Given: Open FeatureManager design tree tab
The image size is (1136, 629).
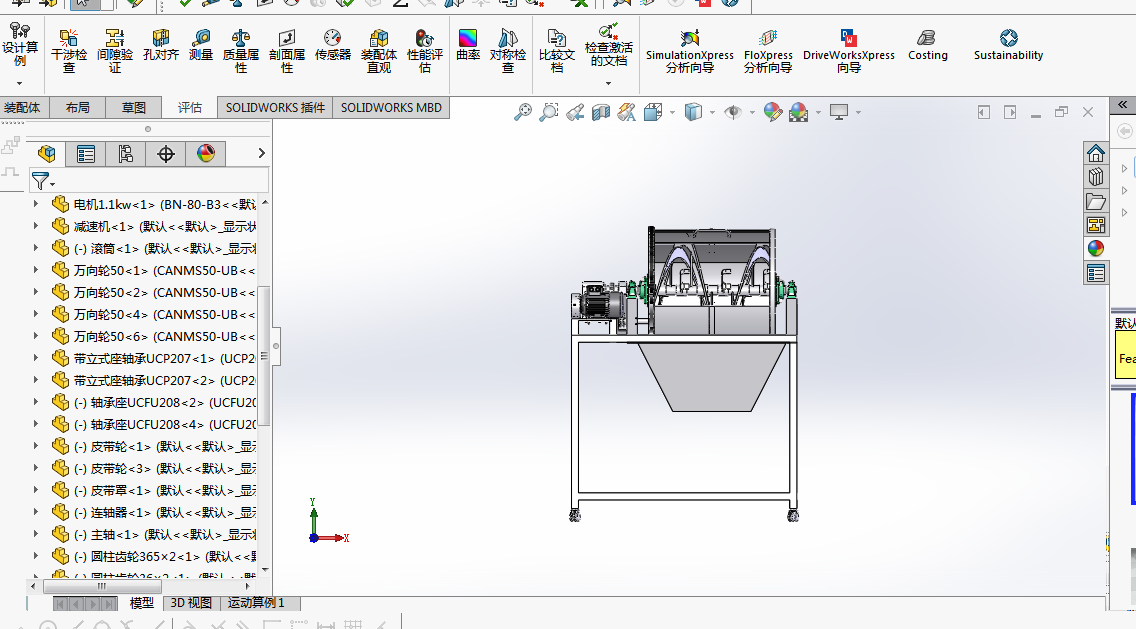Looking at the screenshot, I should coord(47,154).
